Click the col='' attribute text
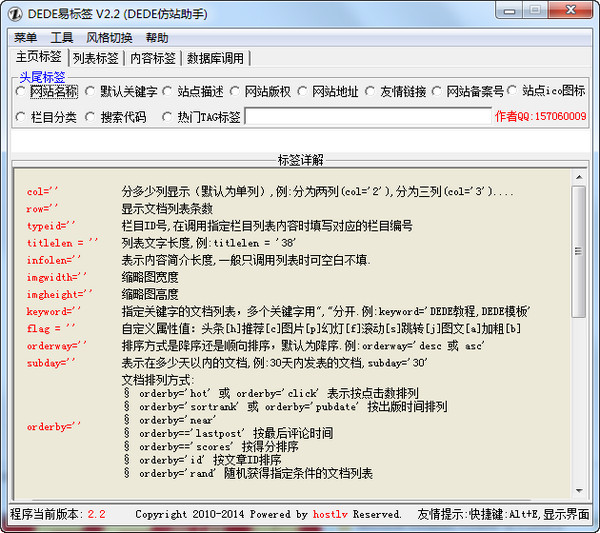 tap(42, 191)
